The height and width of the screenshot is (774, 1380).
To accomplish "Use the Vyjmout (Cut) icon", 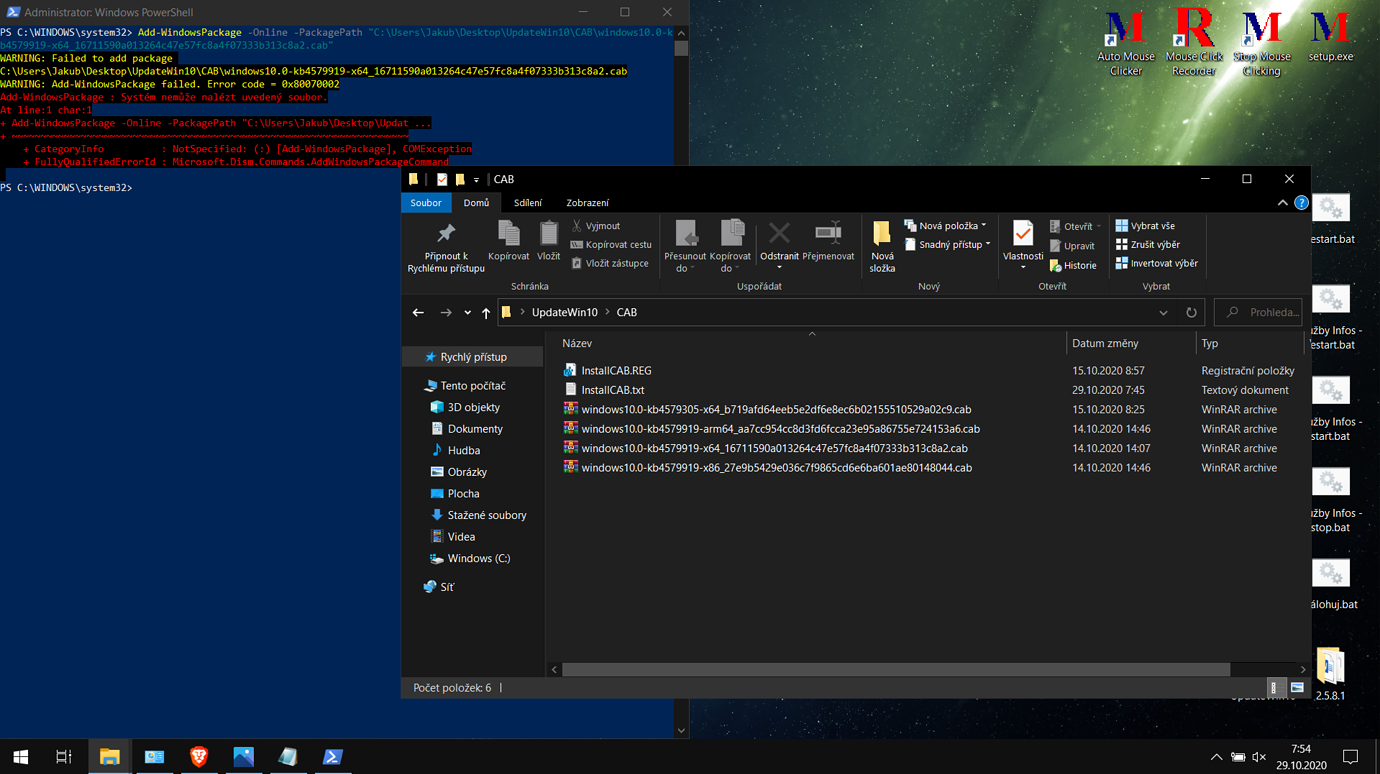I will click(597, 225).
